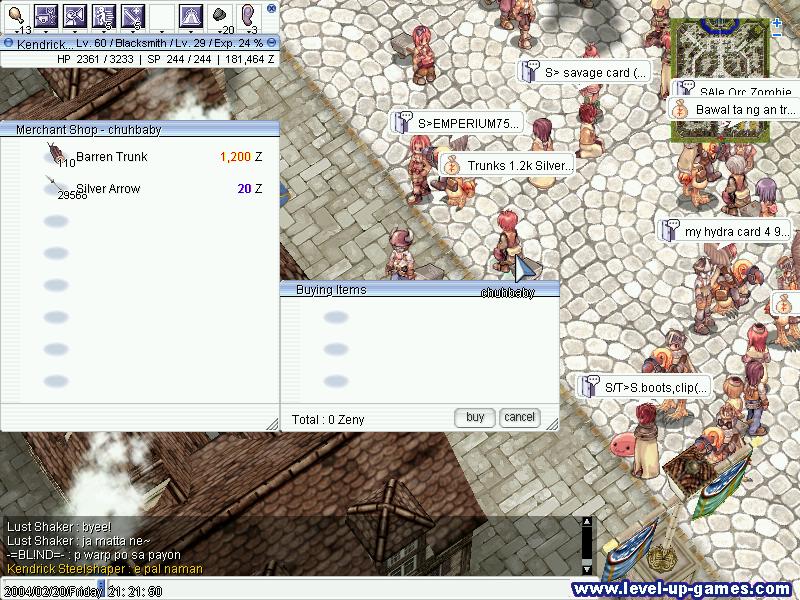Activate the sword-plus weapon skill icon
The height and width of the screenshot is (600, 800).
click(132, 15)
